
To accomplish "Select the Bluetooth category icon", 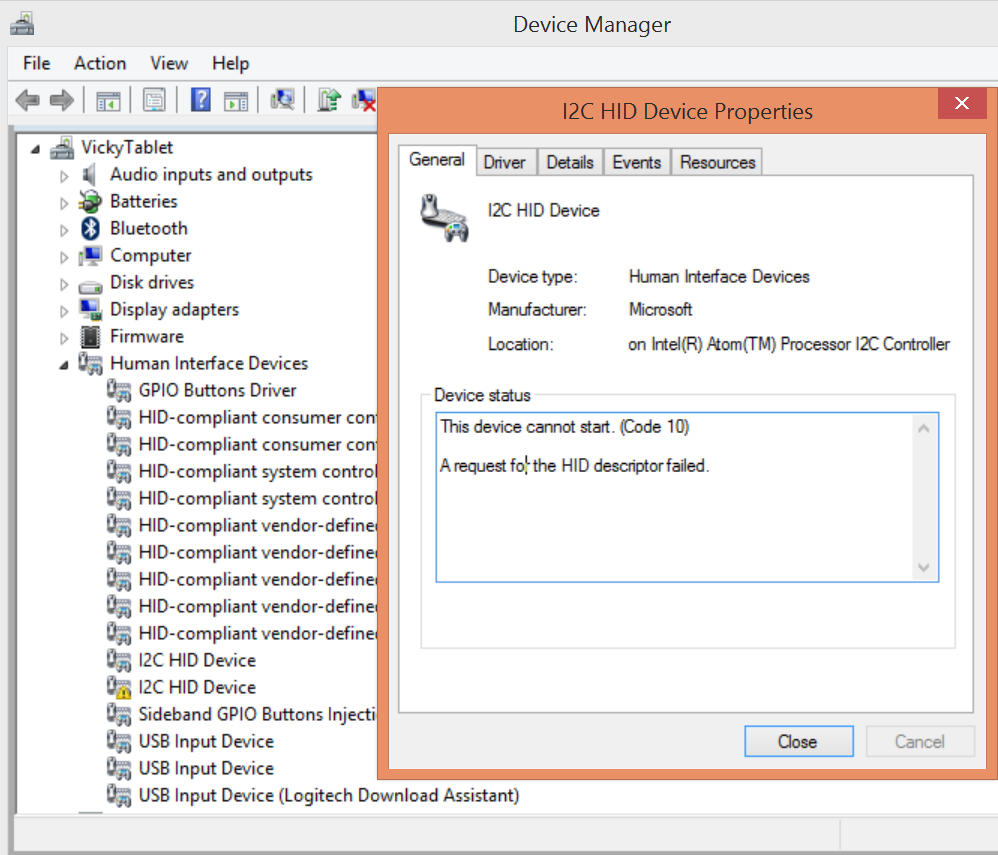I will pyautogui.click(x=92, y=228).
